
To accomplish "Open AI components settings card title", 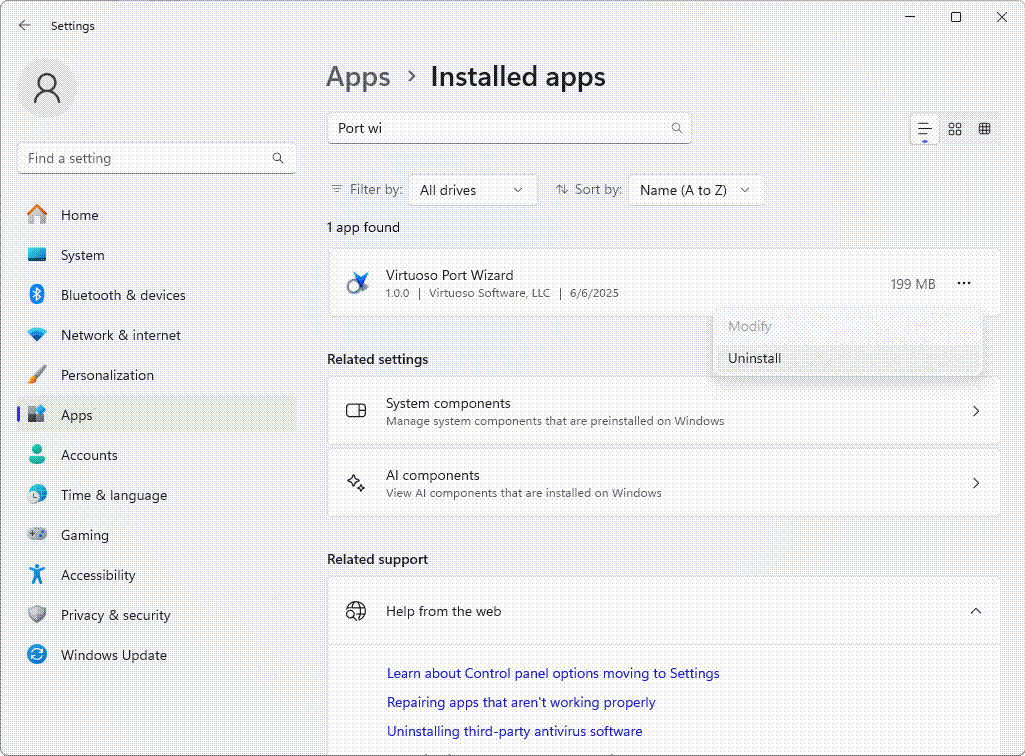I will [433, 475].
